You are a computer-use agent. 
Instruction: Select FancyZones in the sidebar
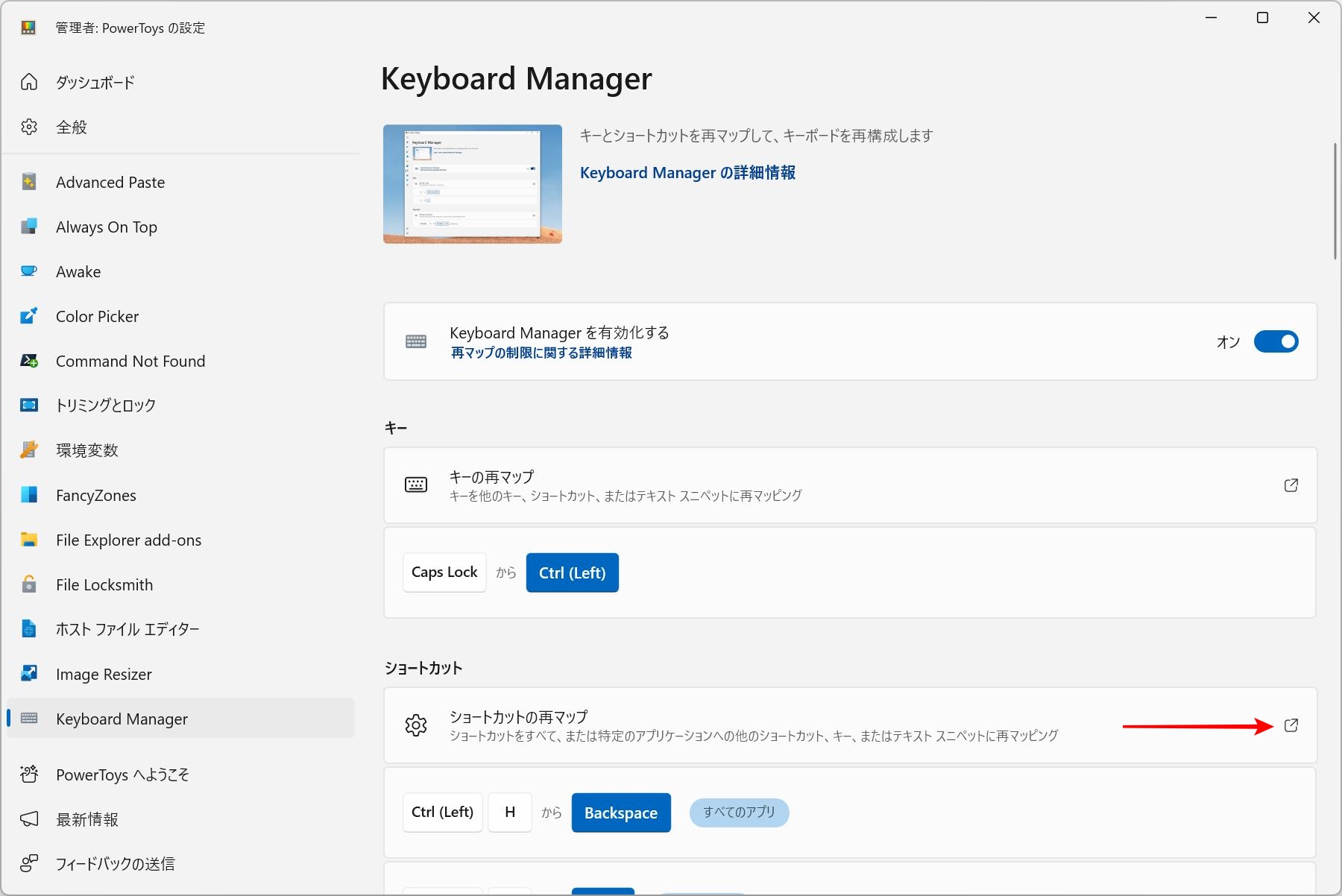coord(180,495)
